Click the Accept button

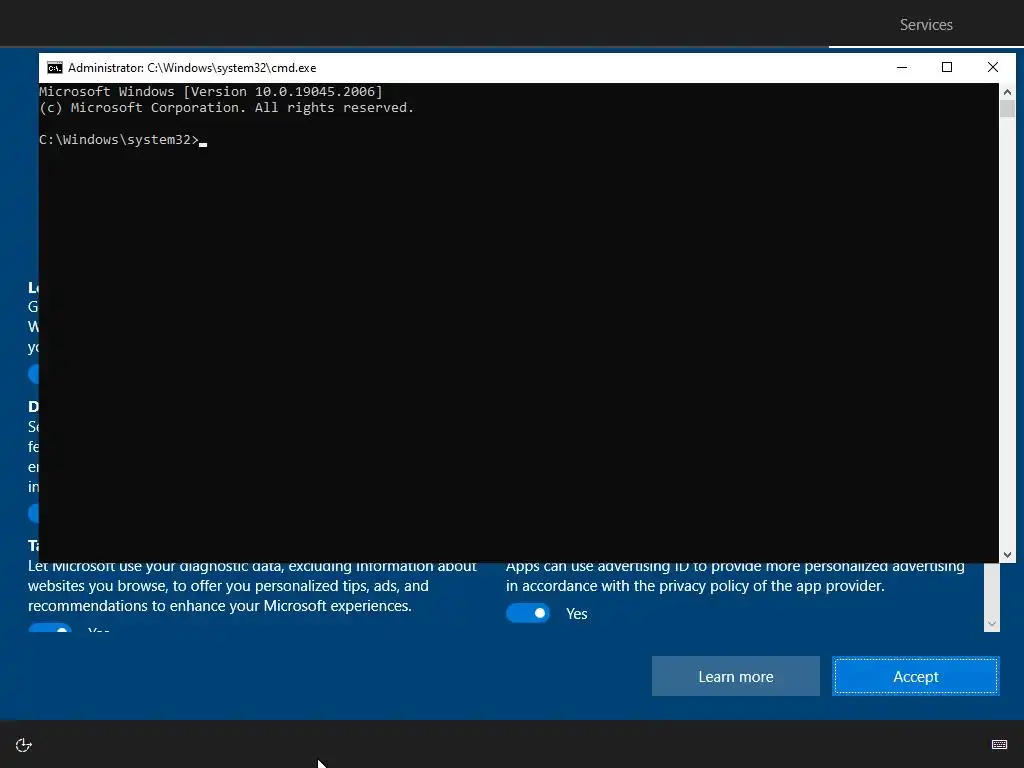tap(916, 676)
